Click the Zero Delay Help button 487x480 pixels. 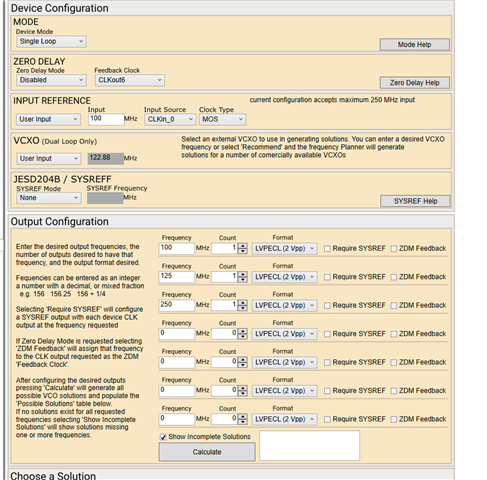415,83
